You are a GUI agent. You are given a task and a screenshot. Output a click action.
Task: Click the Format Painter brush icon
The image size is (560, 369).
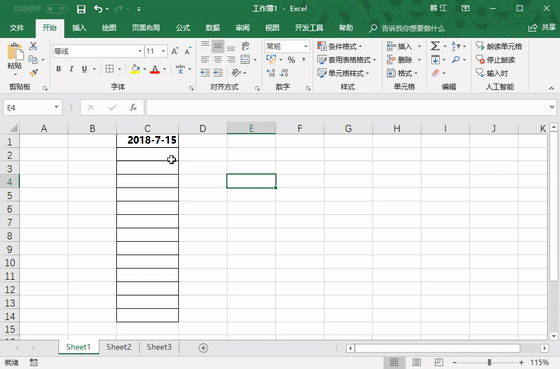coord(34,73)
